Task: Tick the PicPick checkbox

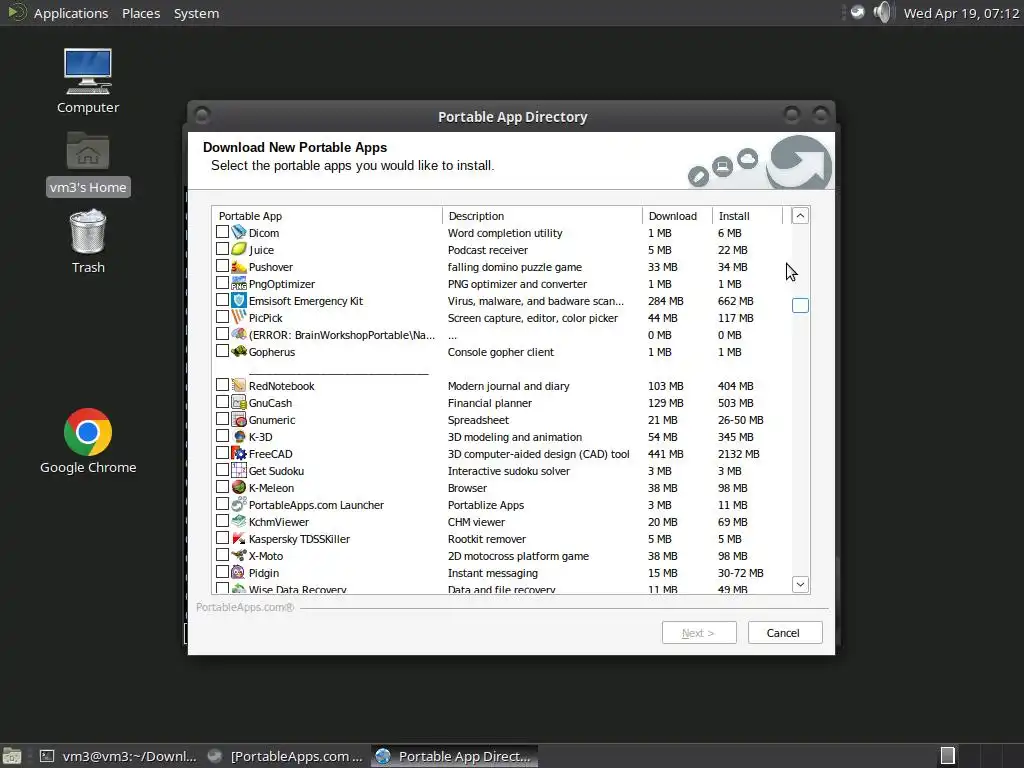Action: (x=222, y=317)
